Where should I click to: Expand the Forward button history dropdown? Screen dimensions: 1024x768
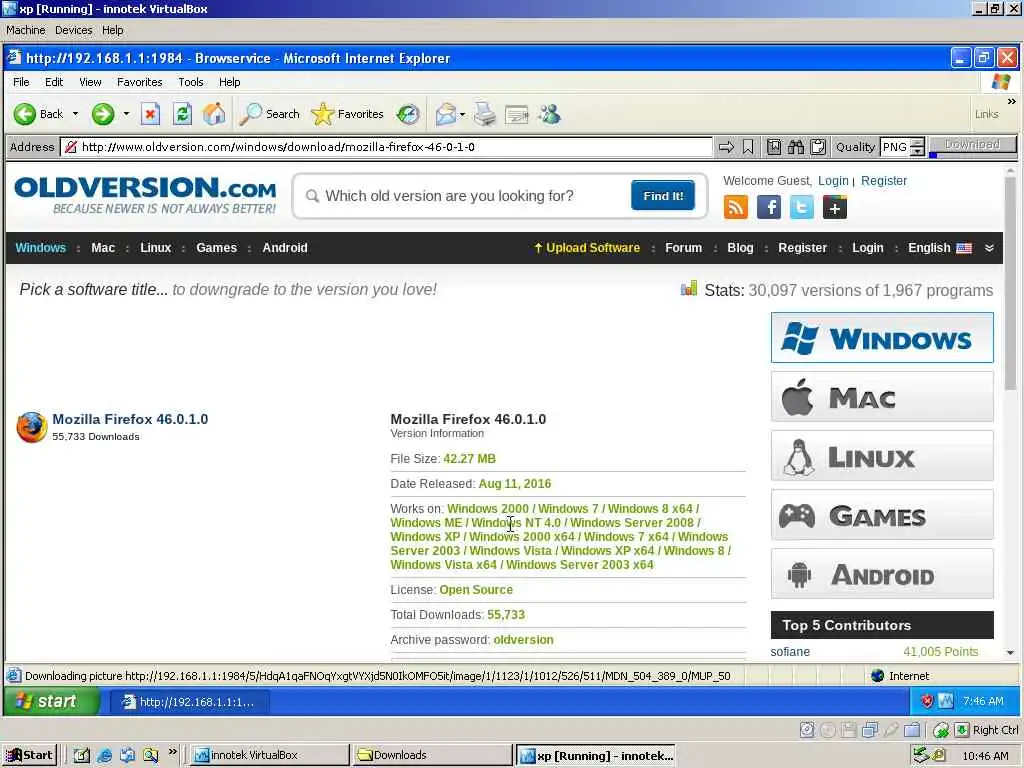point(126,114)
